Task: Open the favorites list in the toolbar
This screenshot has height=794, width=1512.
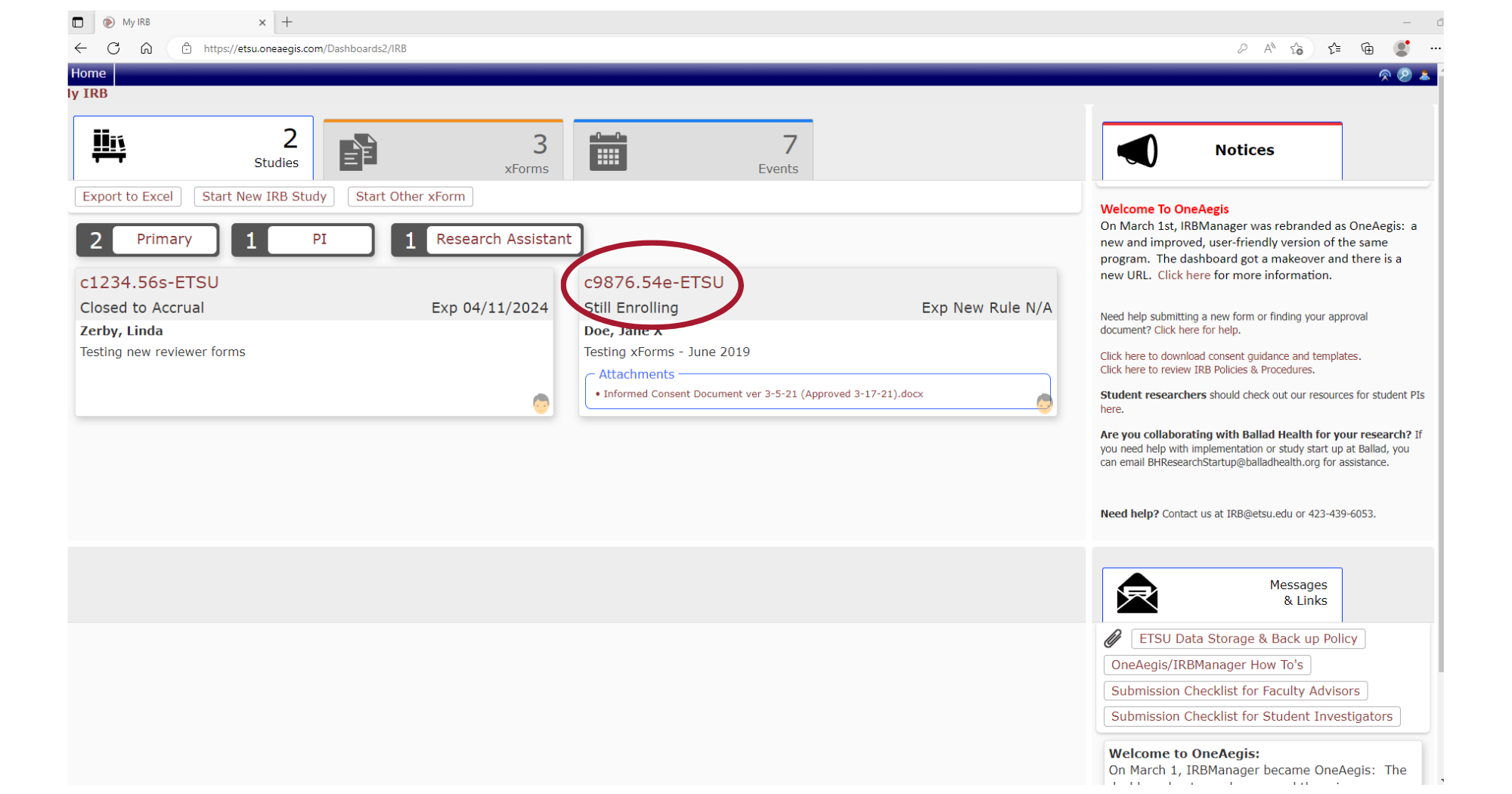Action: coord(1334,48)
